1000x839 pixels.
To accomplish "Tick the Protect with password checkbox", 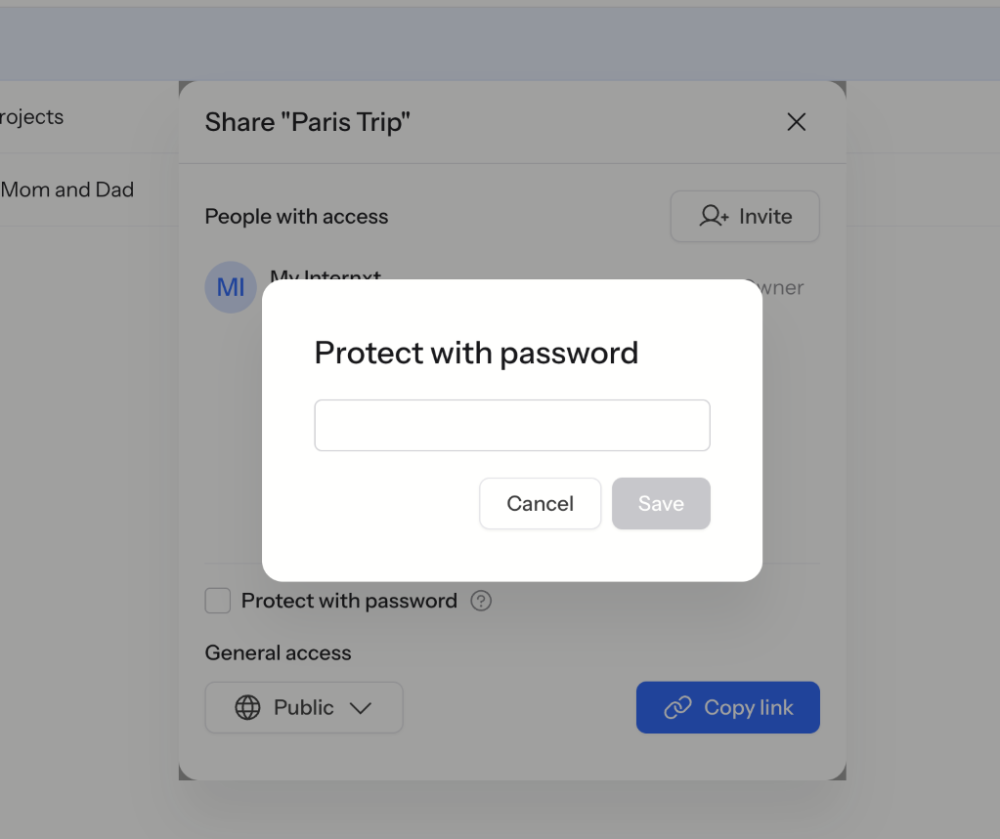I will pyautogui.click(x=217, y=601).
